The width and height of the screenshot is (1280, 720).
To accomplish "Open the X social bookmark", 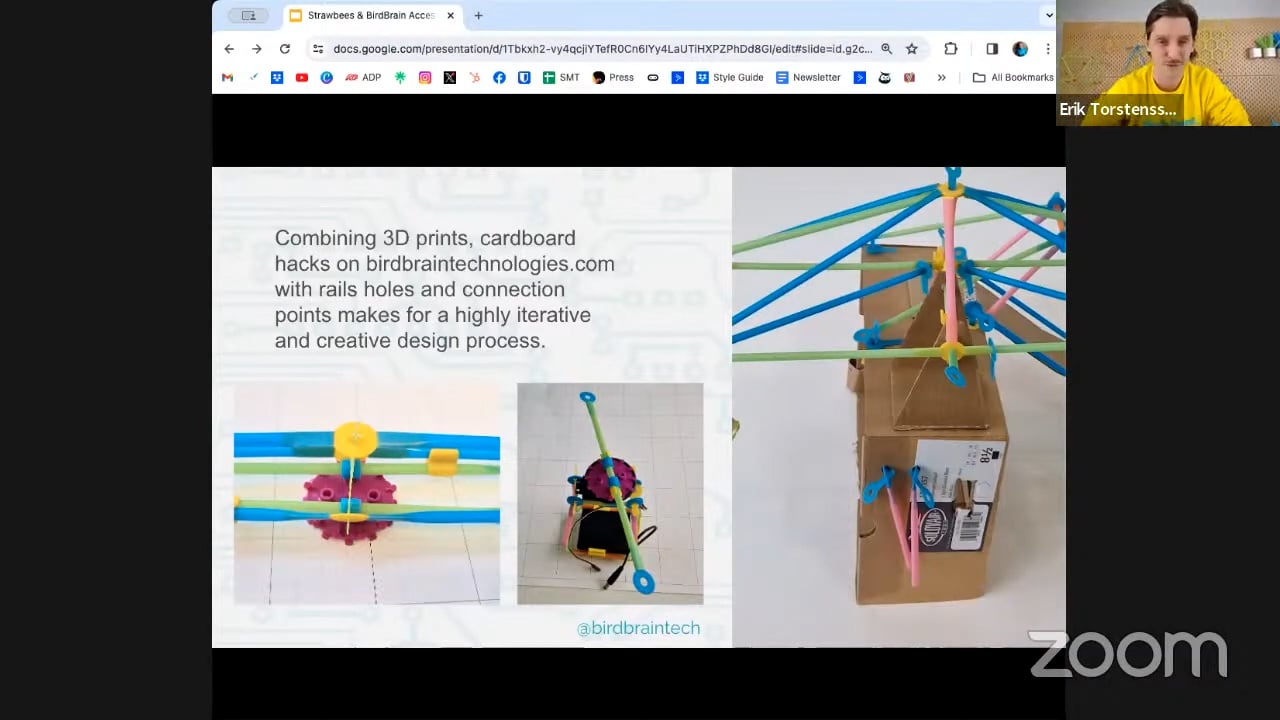I will click(x=449, y=77).
